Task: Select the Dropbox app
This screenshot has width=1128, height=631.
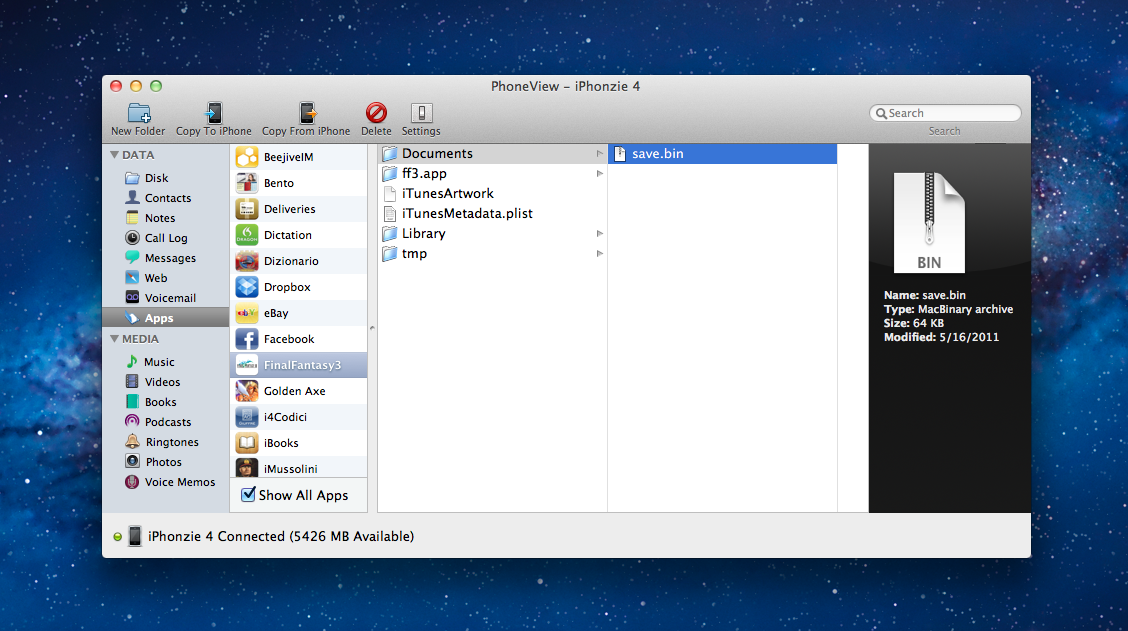Action: pos(299,287)
